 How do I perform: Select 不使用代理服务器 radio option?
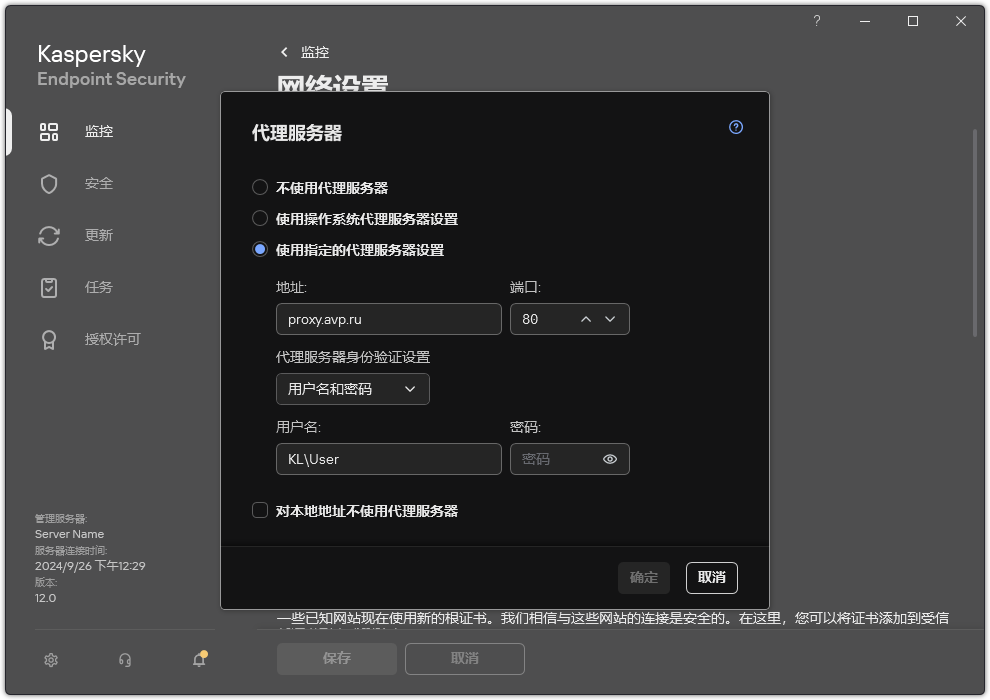[x=260, y=187]
